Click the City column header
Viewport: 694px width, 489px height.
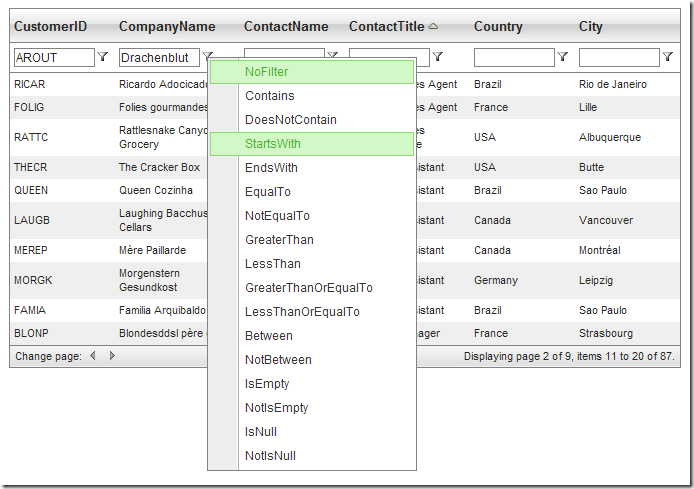[x=590, y=27]
